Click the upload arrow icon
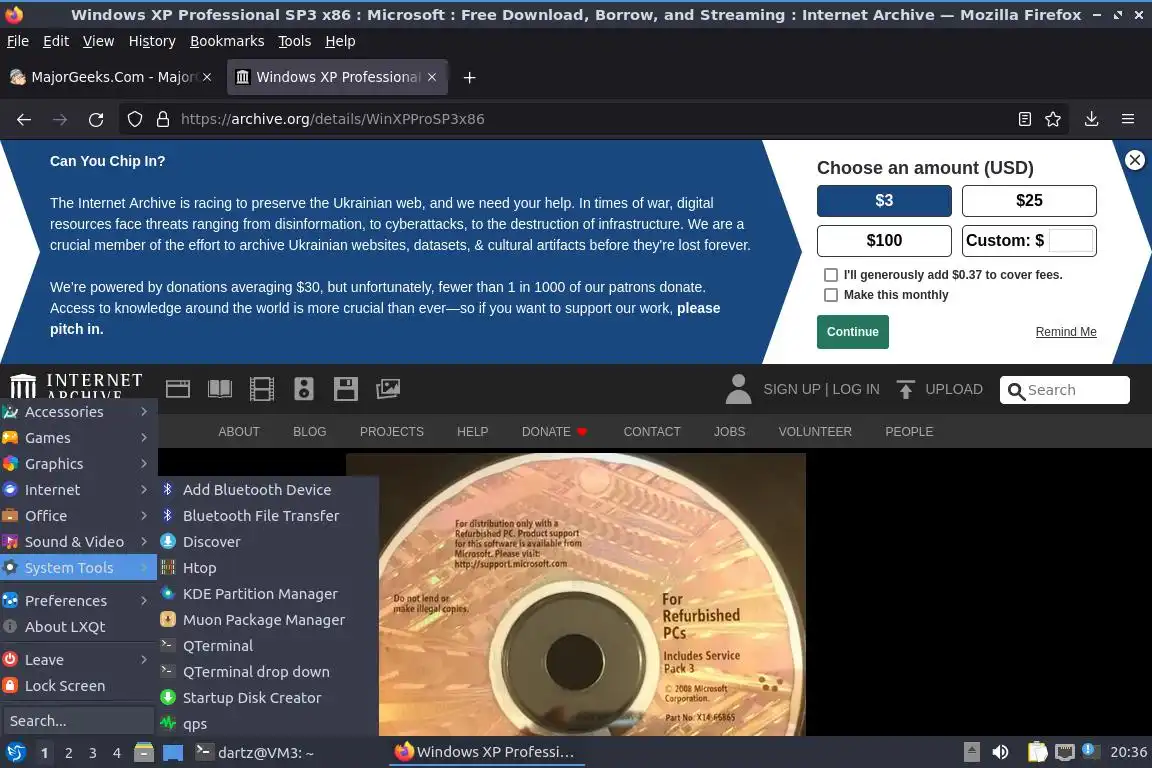Image resolution: width=1152 pixels, height=768 pixels. [x=906, y=390]
